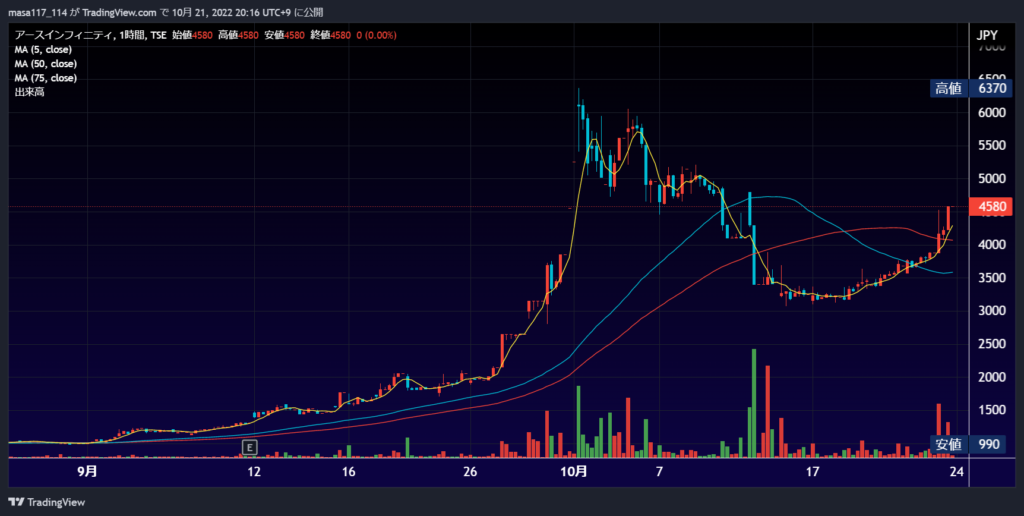Click the 5500 price scale label
Viewport: 1024px width, 516px height.
point(991,145)
